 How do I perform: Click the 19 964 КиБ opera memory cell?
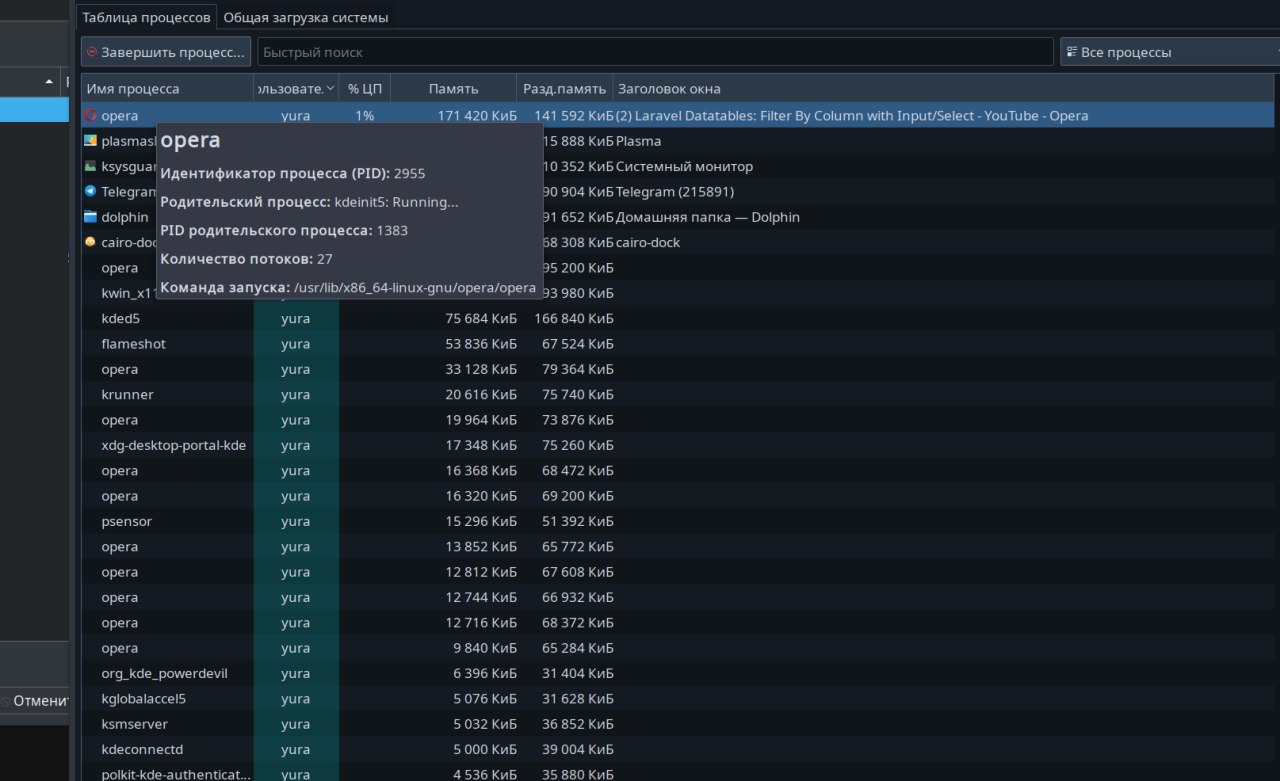tap(481, 420)
